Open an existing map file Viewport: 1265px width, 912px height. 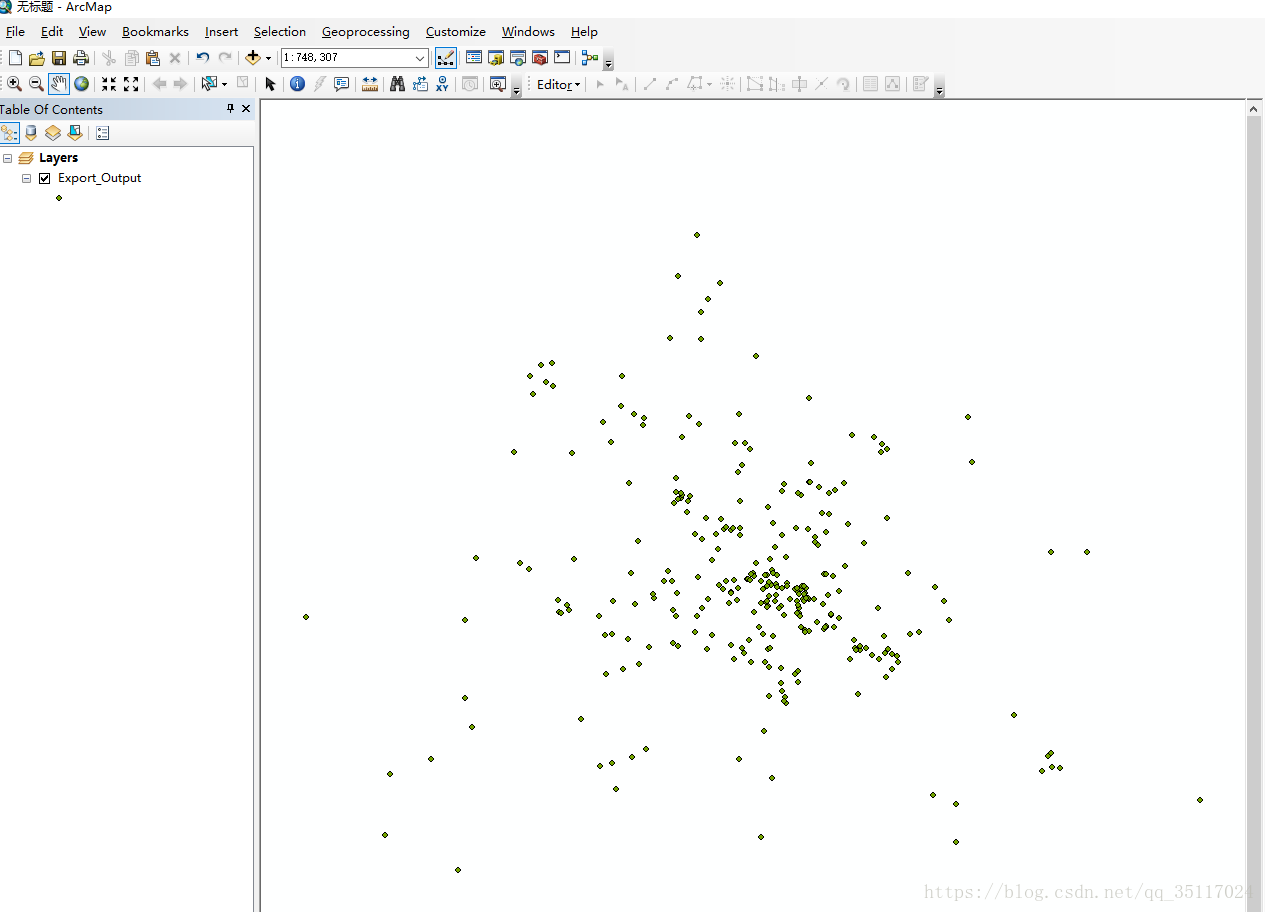37,58
